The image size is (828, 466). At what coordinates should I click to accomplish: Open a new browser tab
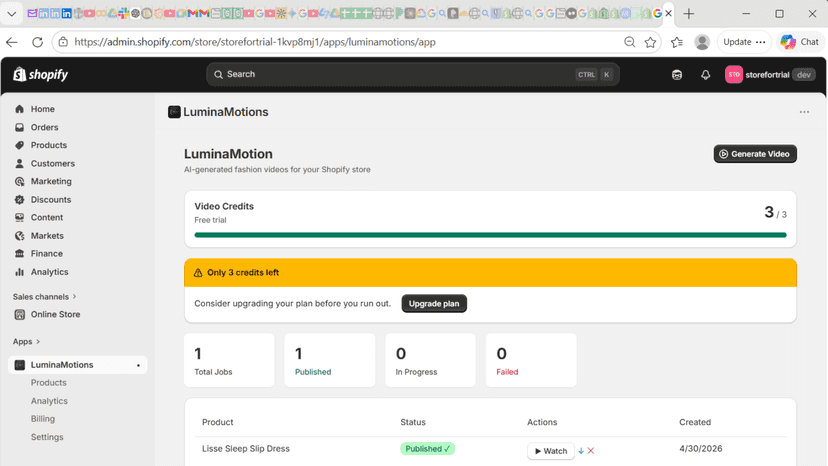pos(689,14)
